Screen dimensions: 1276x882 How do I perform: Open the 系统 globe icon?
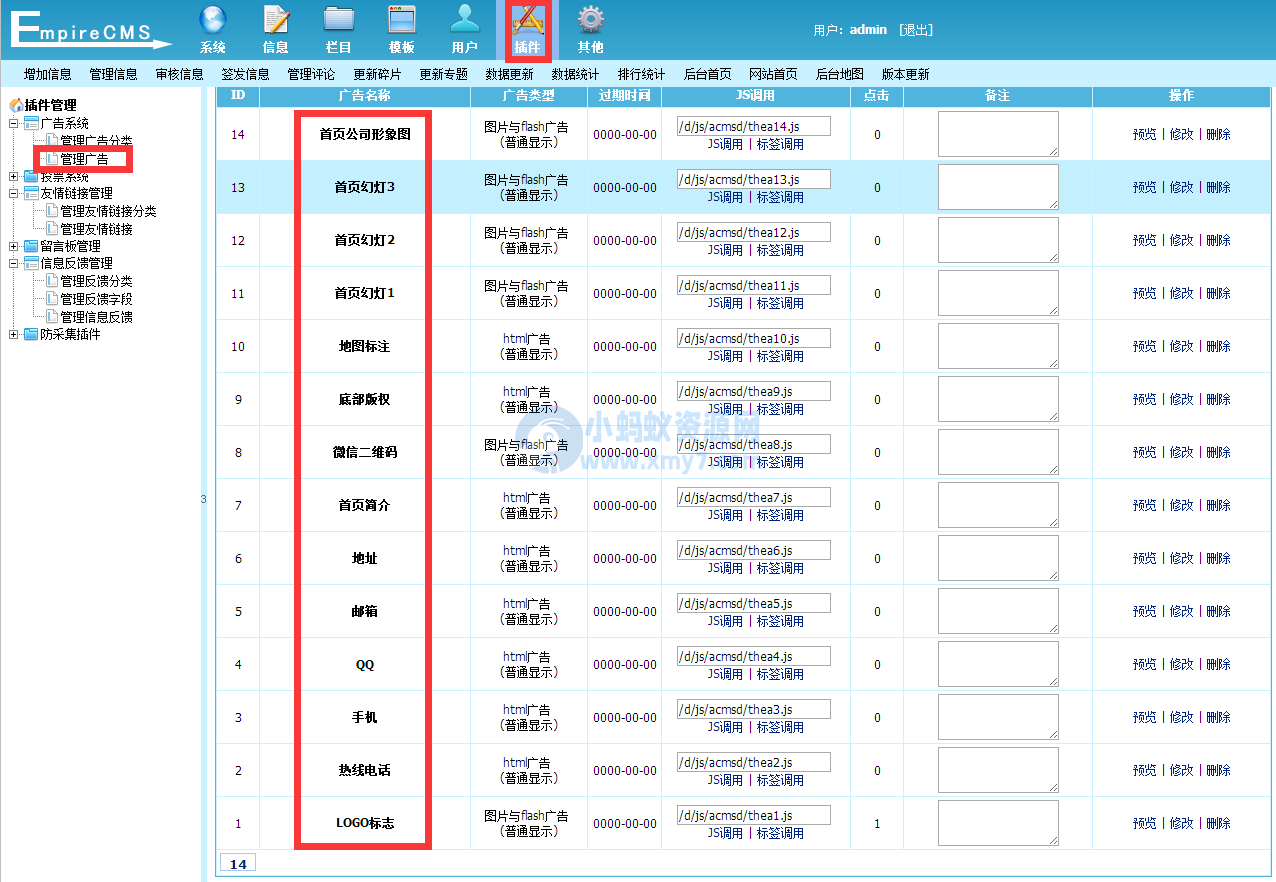[x=212, y=20]
